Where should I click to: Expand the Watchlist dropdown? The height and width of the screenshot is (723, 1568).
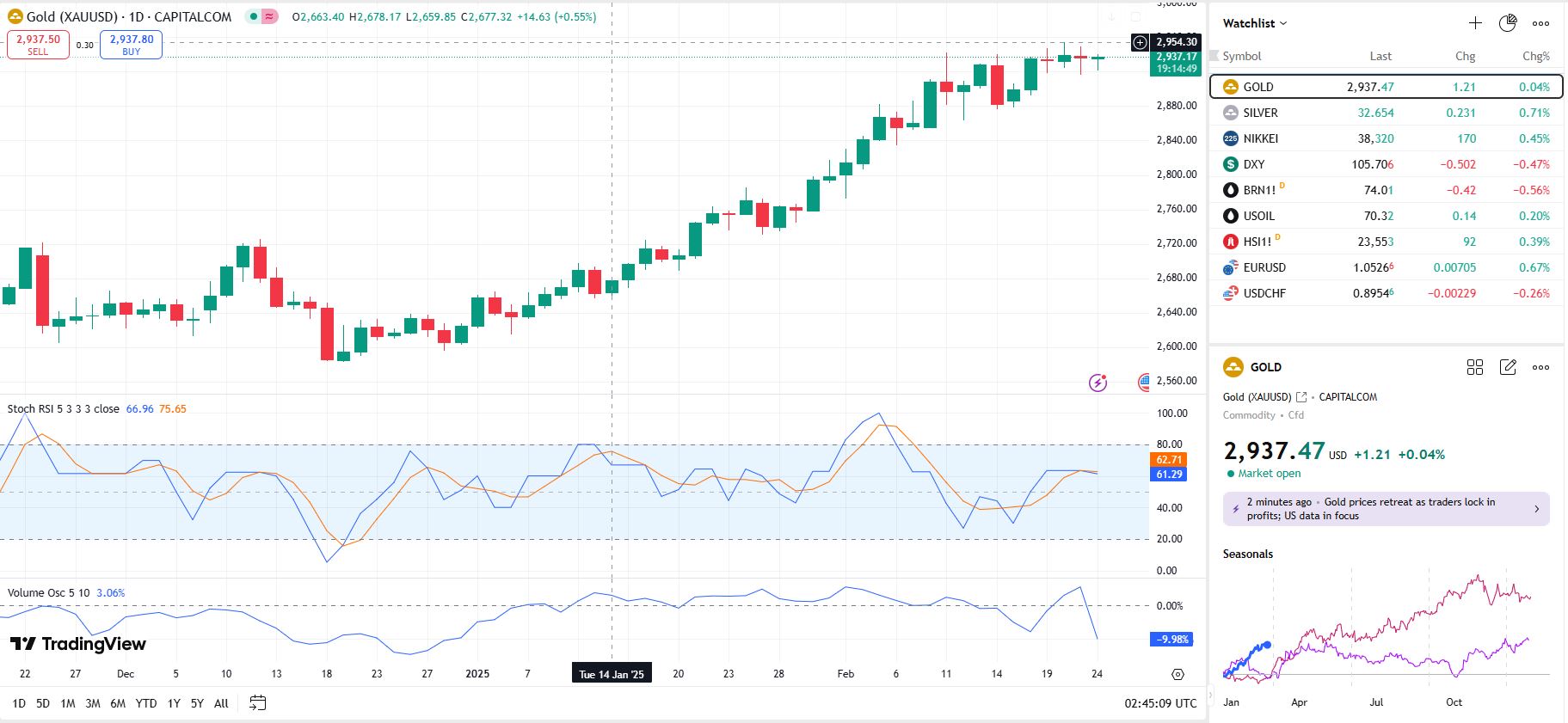[x=1255, y=23]
